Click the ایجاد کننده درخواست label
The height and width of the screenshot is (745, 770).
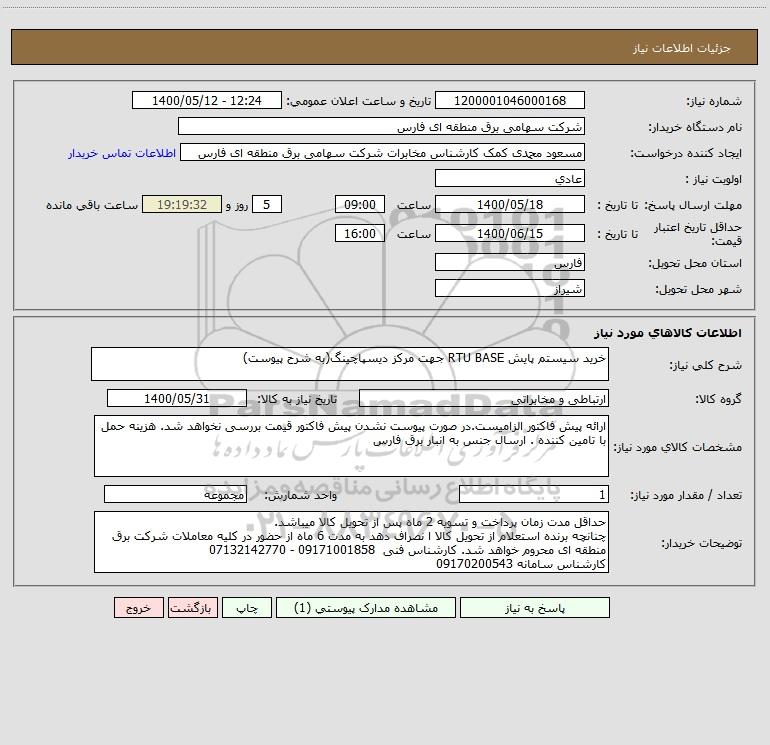coord(686,154)
